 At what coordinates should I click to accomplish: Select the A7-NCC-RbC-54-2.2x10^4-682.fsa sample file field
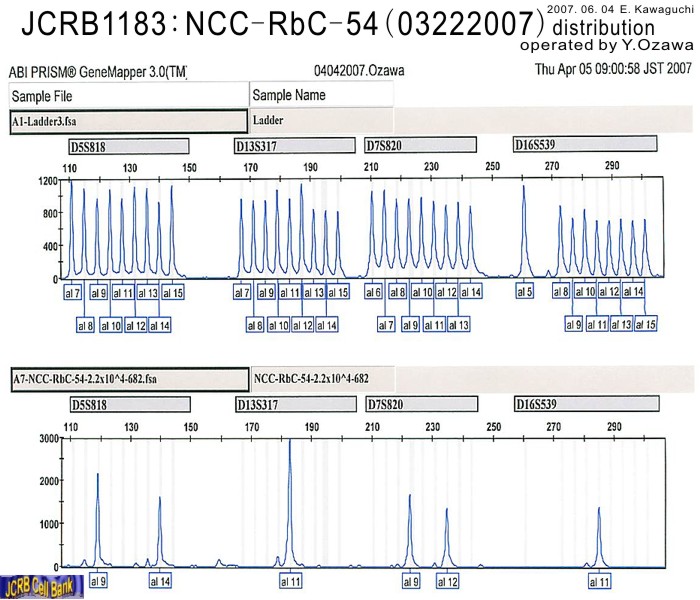127,380
